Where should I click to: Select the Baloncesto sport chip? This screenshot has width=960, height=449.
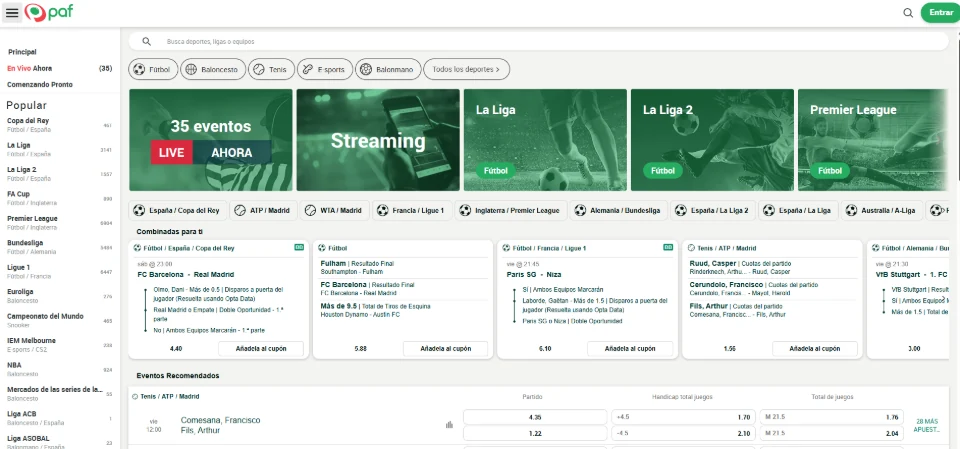tap(213, 69)
